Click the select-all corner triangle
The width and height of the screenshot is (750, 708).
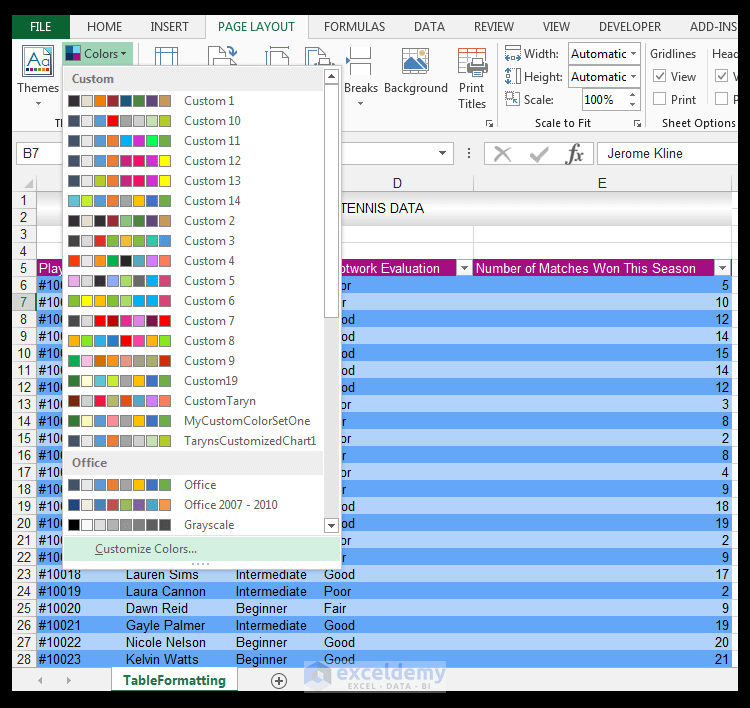pos(29,184)
